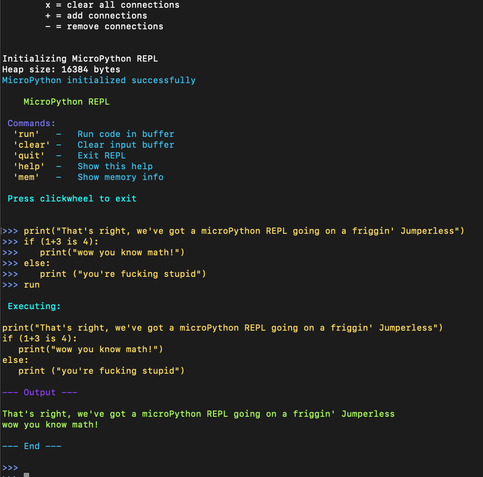Click the 'Press clickwheel to exit' text
Viewport: 483px width, 477px height.
72,199
